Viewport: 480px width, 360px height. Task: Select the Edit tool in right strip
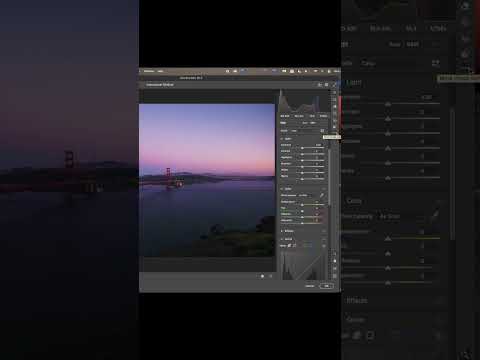click(x=335, y=92)
